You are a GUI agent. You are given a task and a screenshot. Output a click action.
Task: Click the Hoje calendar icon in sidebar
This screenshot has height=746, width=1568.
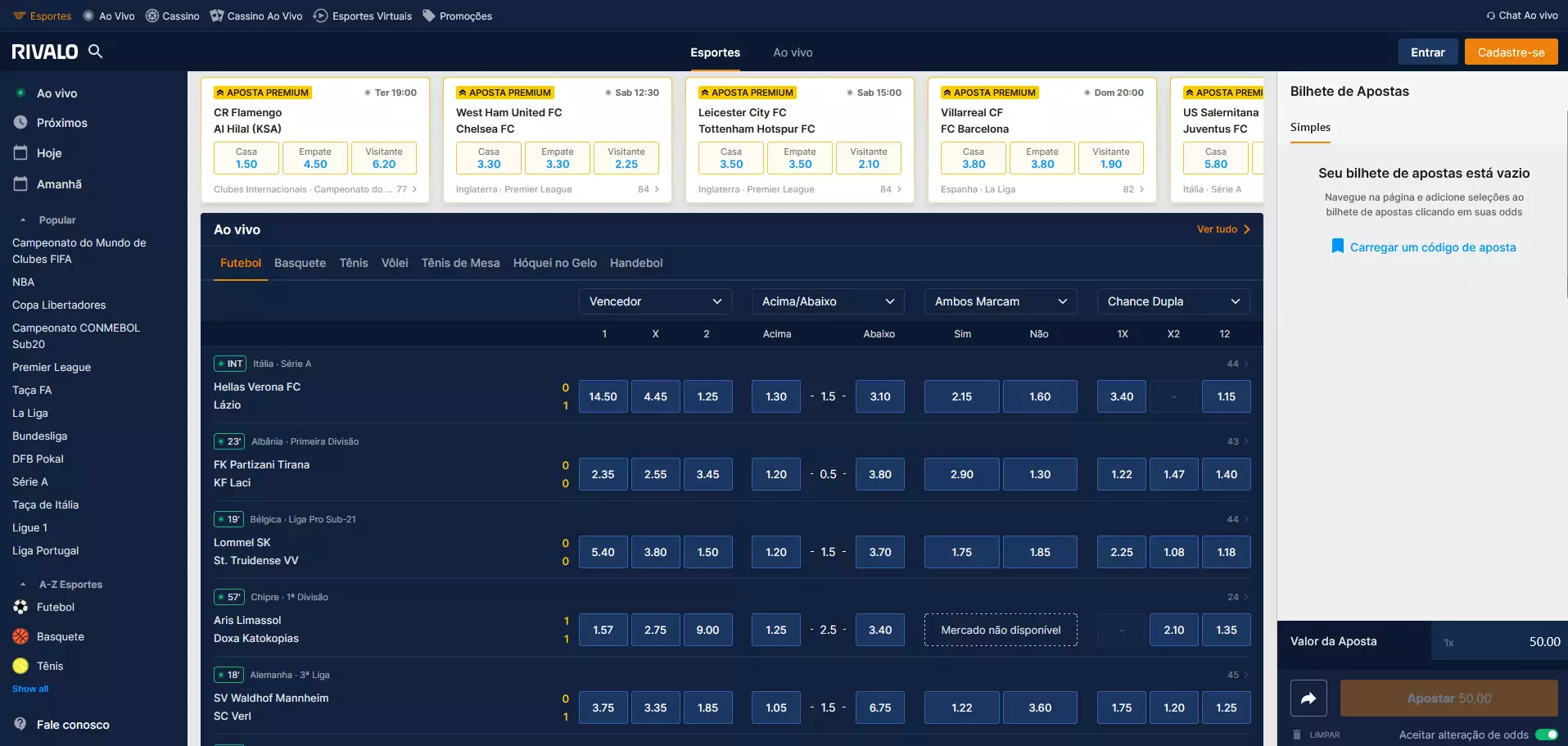click(x=21, y=153)
